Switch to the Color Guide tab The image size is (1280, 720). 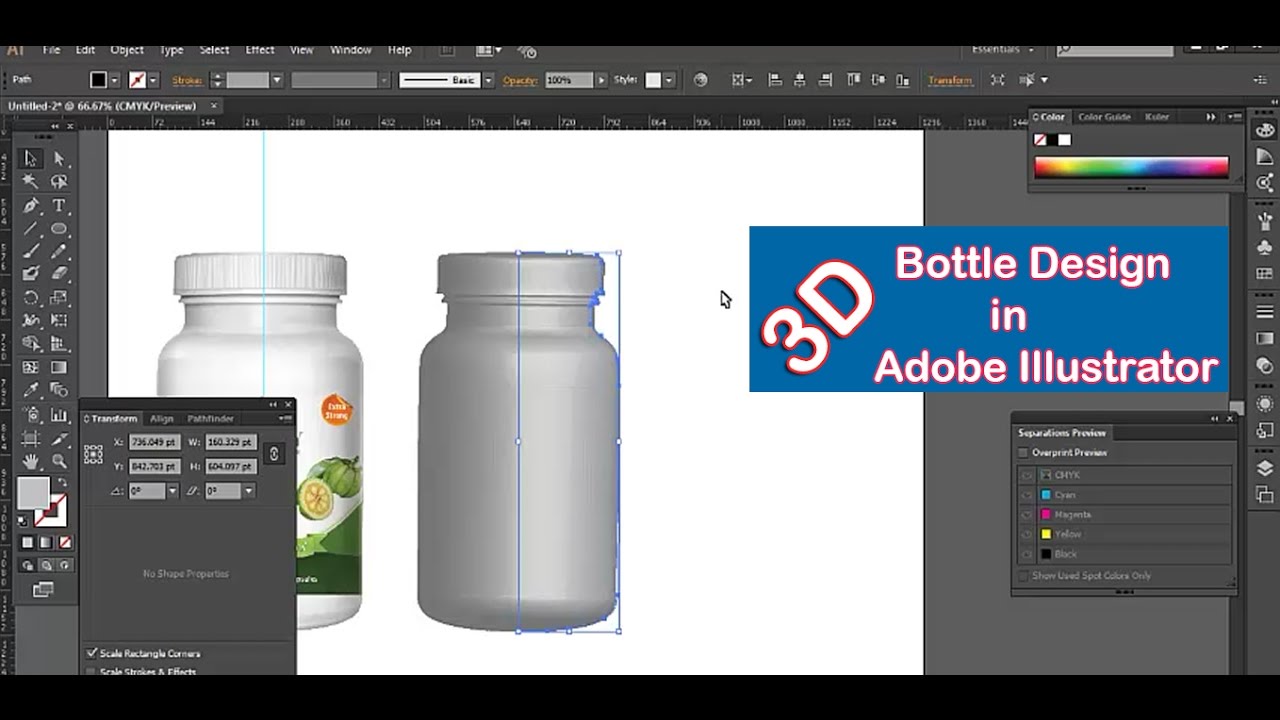point(1104,117)
